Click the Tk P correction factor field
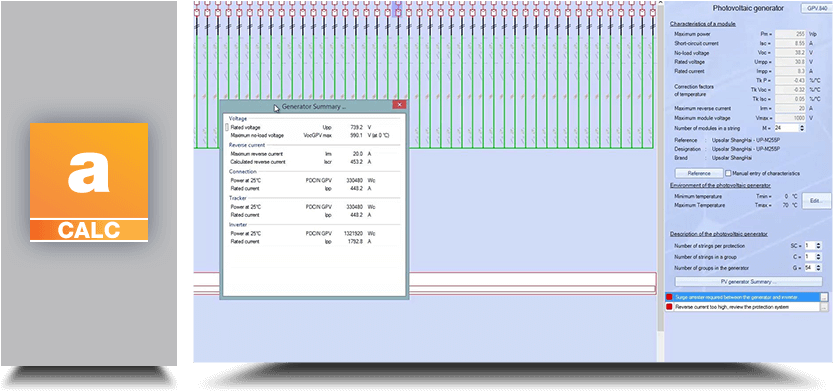This screenshot has width=833, height=391. 790,80
